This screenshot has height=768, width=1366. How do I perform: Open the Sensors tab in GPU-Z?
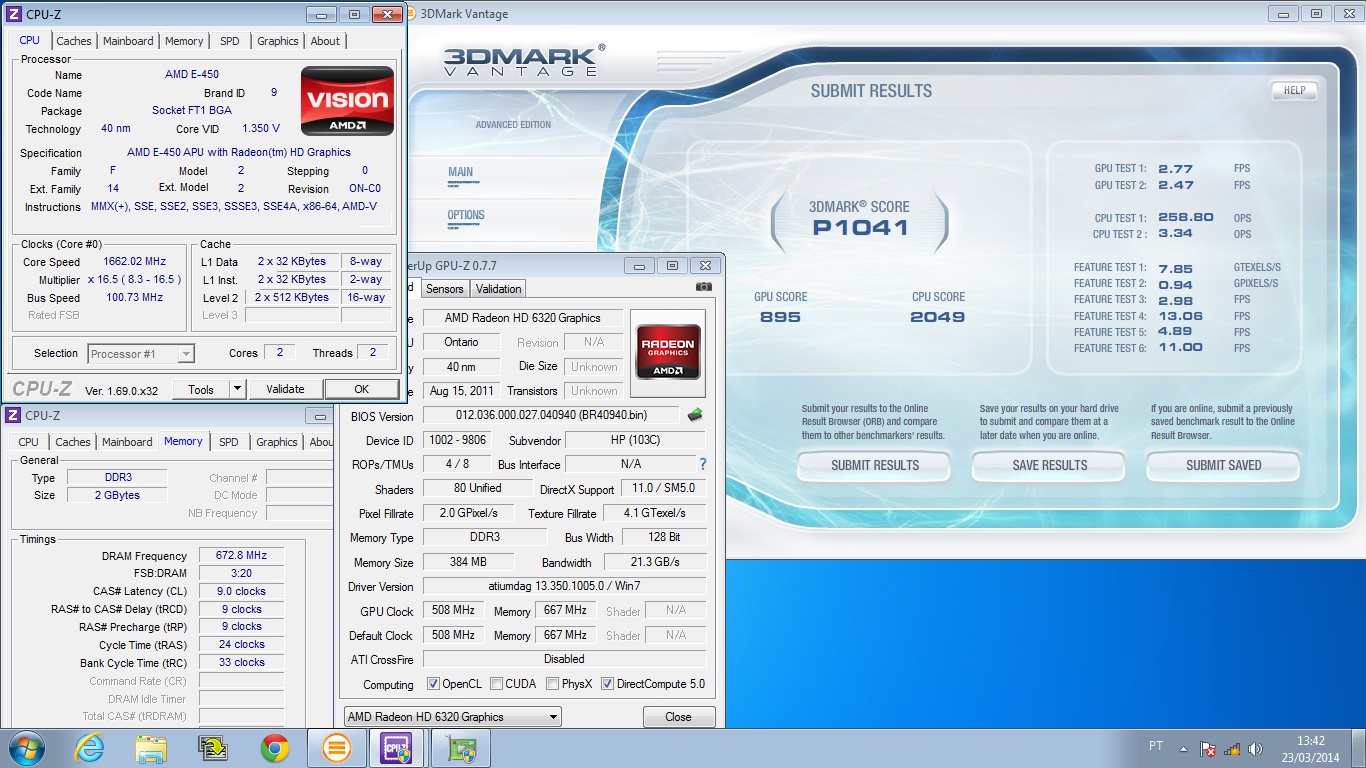point(445,289)
